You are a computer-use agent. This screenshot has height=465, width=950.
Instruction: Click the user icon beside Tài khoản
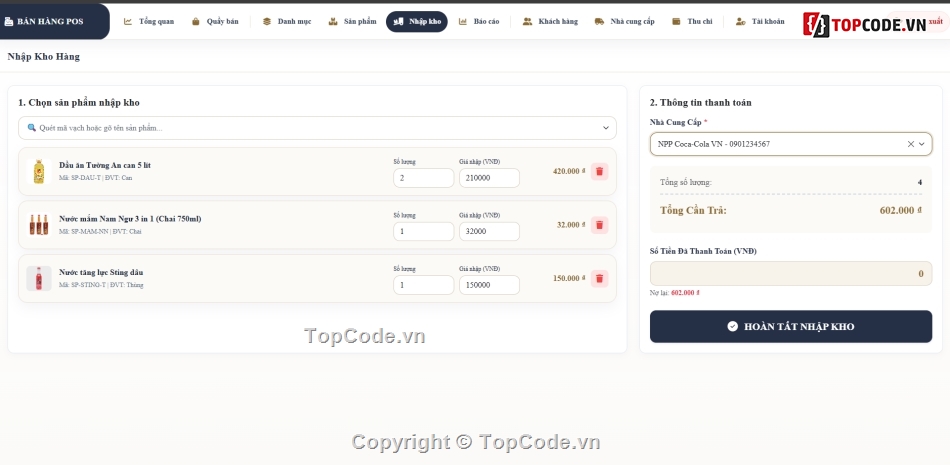pyautogui.click(x=740, y=21)
